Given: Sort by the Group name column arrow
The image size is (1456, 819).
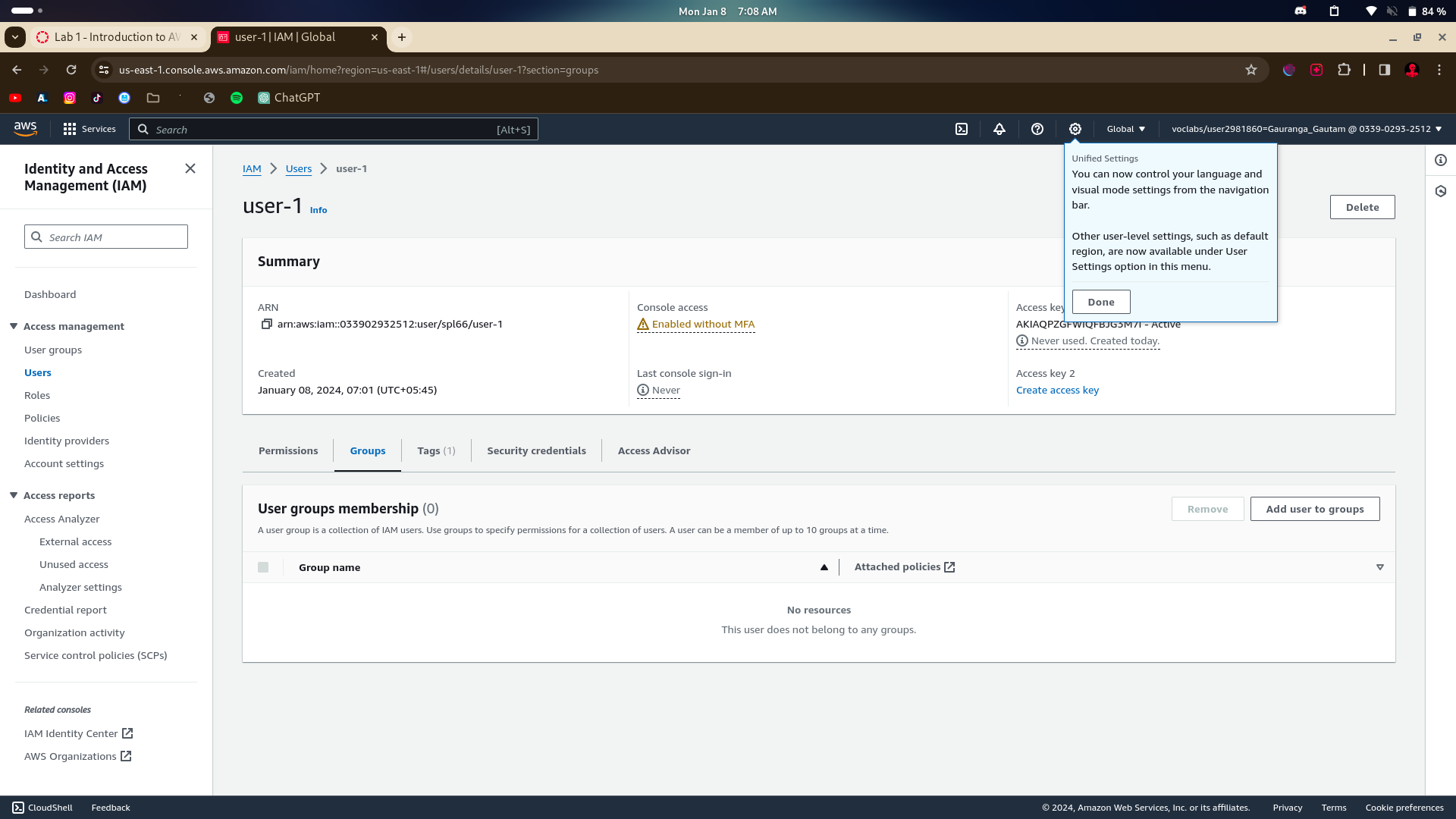Looking at the screenshot, I should point(824,567).
